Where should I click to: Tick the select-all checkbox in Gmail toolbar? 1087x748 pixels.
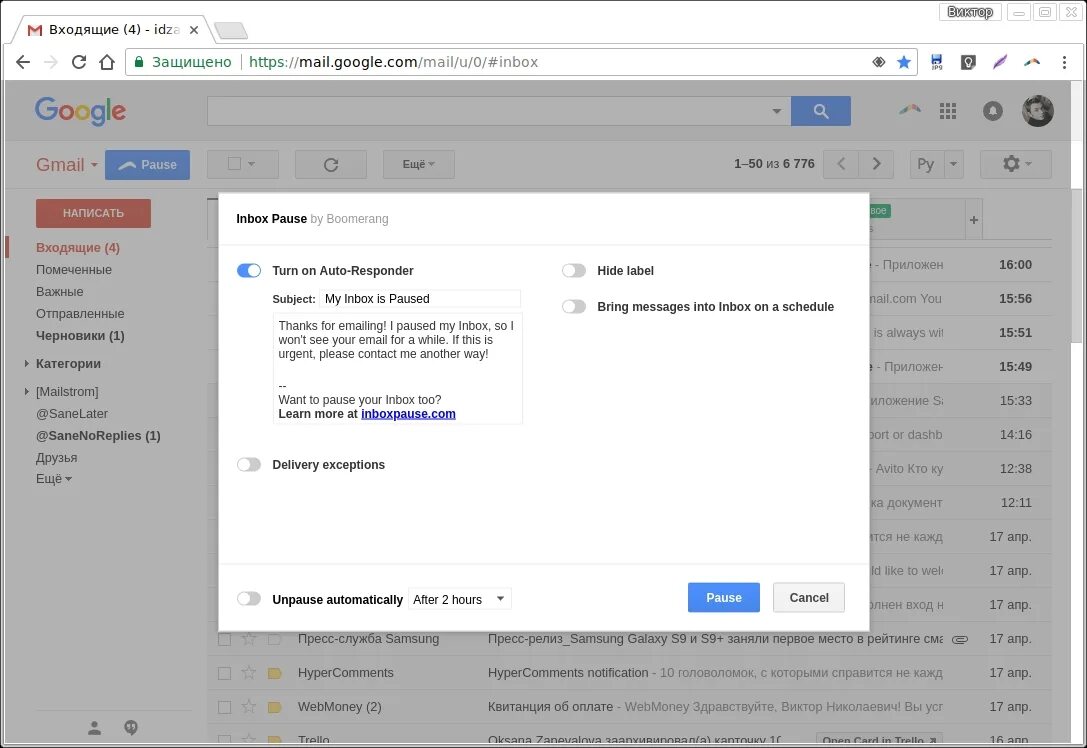click(234, 164)
